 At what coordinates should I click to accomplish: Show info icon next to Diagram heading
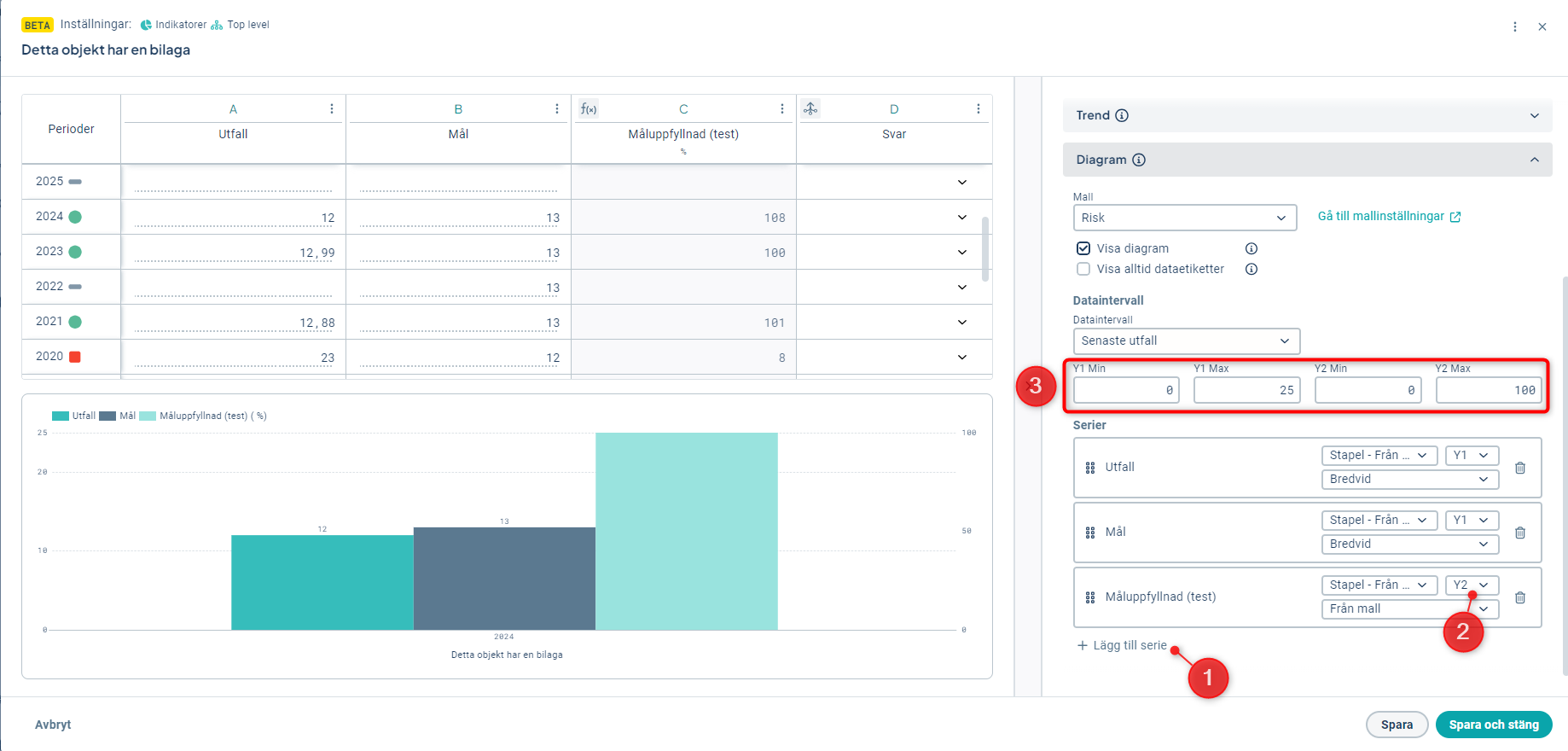(x=1139, y=160)
